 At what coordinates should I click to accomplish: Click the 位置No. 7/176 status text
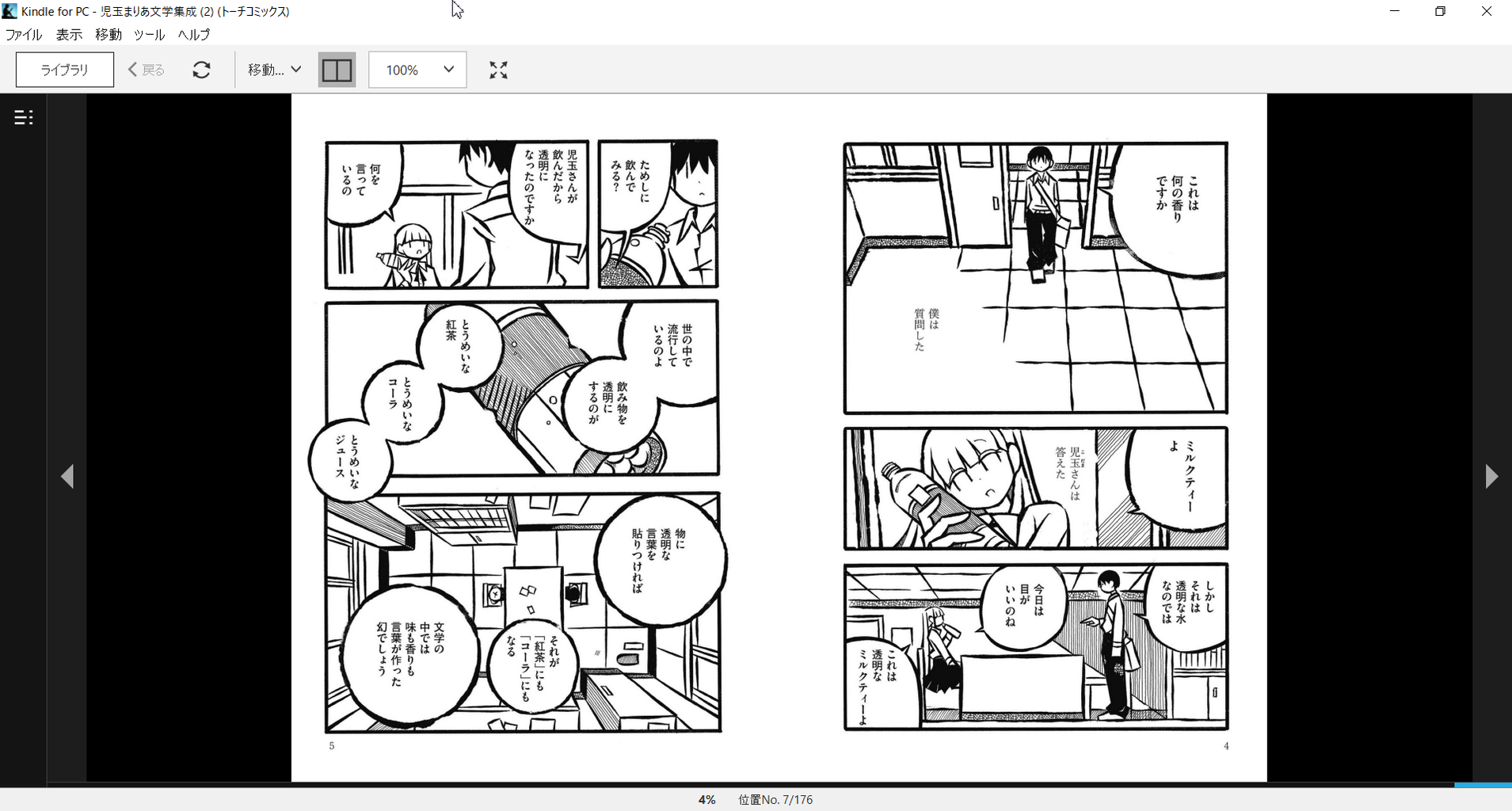[x=775, y=800]
